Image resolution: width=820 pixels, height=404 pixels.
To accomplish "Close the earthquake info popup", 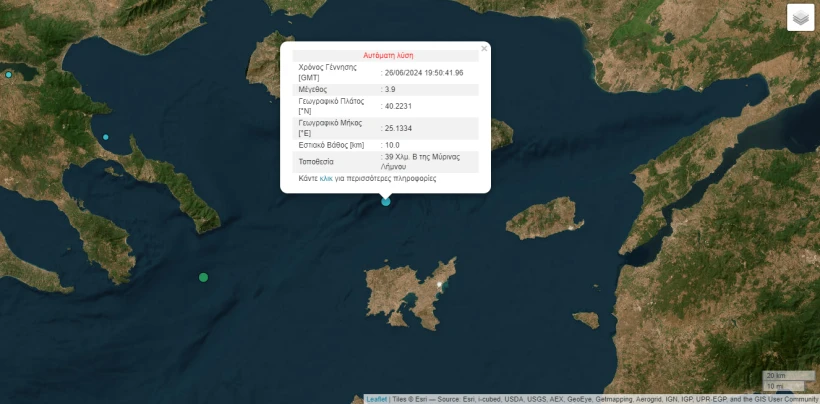I will pos(484,48).
